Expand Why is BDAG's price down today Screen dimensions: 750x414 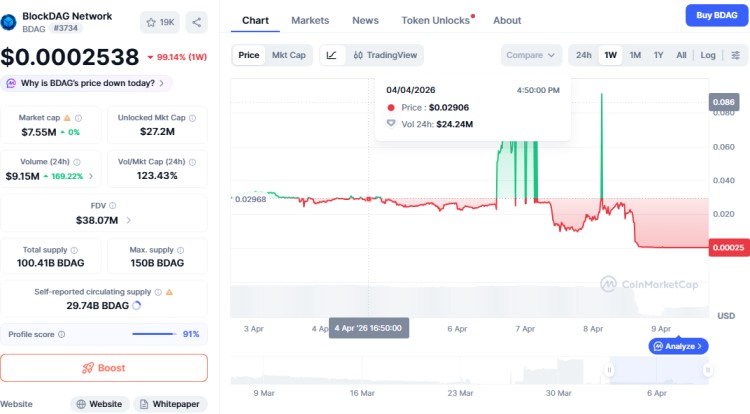pos(87,83)
